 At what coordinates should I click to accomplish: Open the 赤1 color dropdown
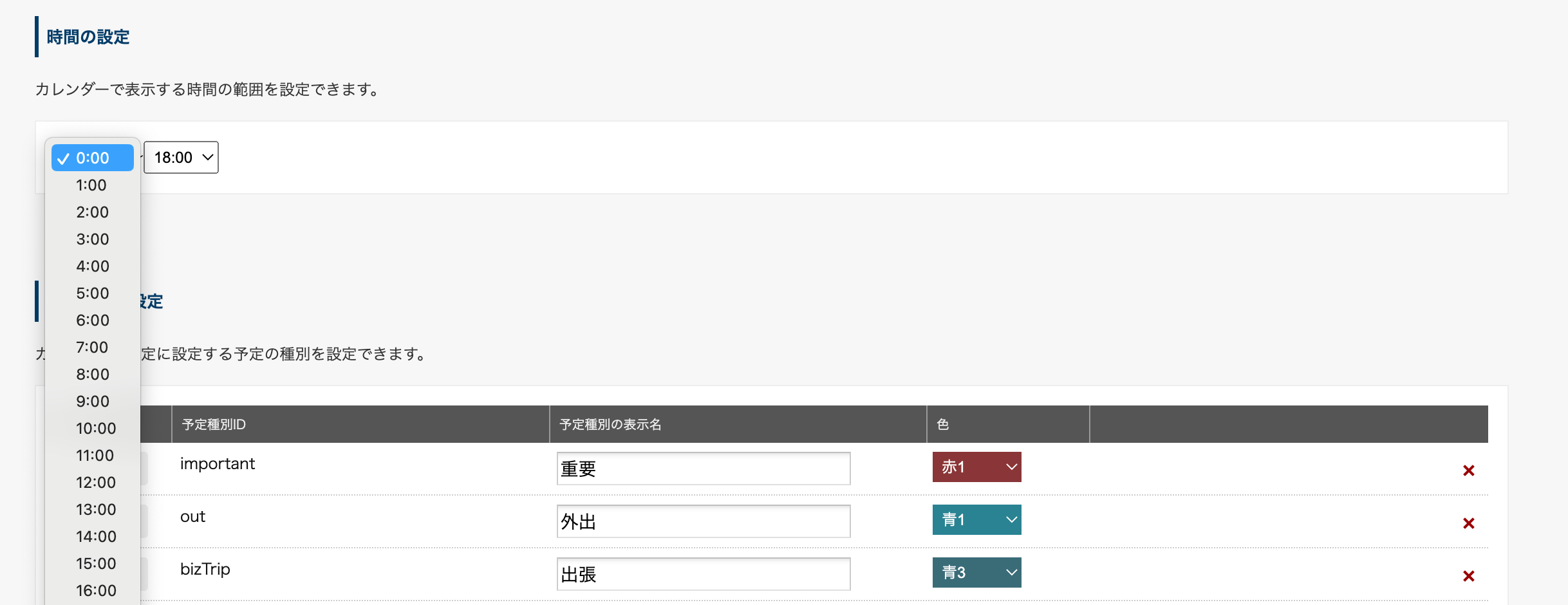click(976, 467)
